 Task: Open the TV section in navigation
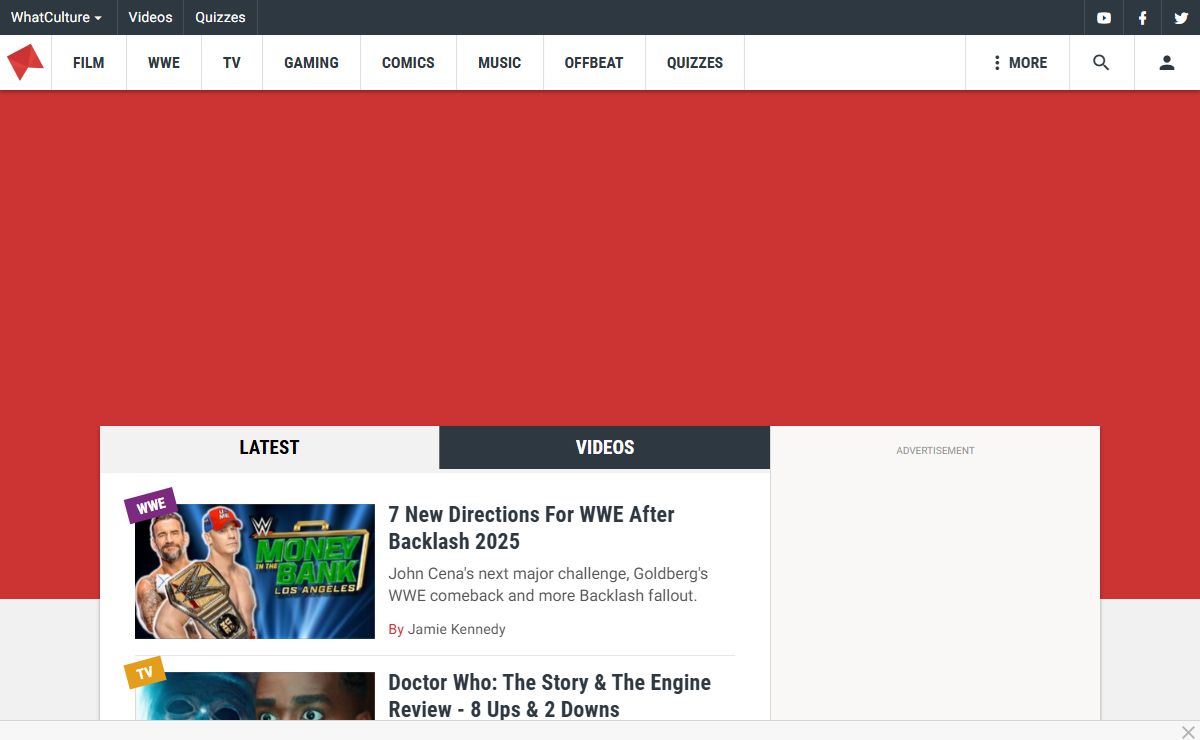pos(232,62)
